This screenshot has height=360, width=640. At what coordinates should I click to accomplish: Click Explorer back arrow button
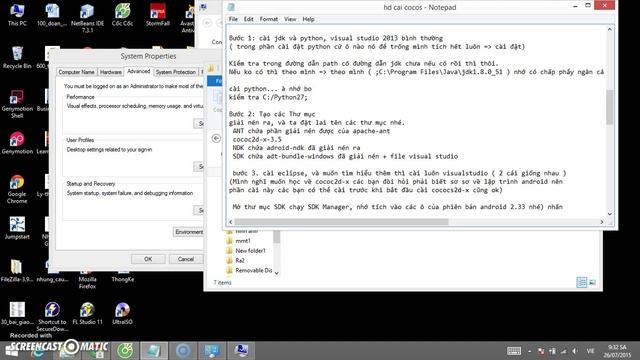[x=216, y=138]
